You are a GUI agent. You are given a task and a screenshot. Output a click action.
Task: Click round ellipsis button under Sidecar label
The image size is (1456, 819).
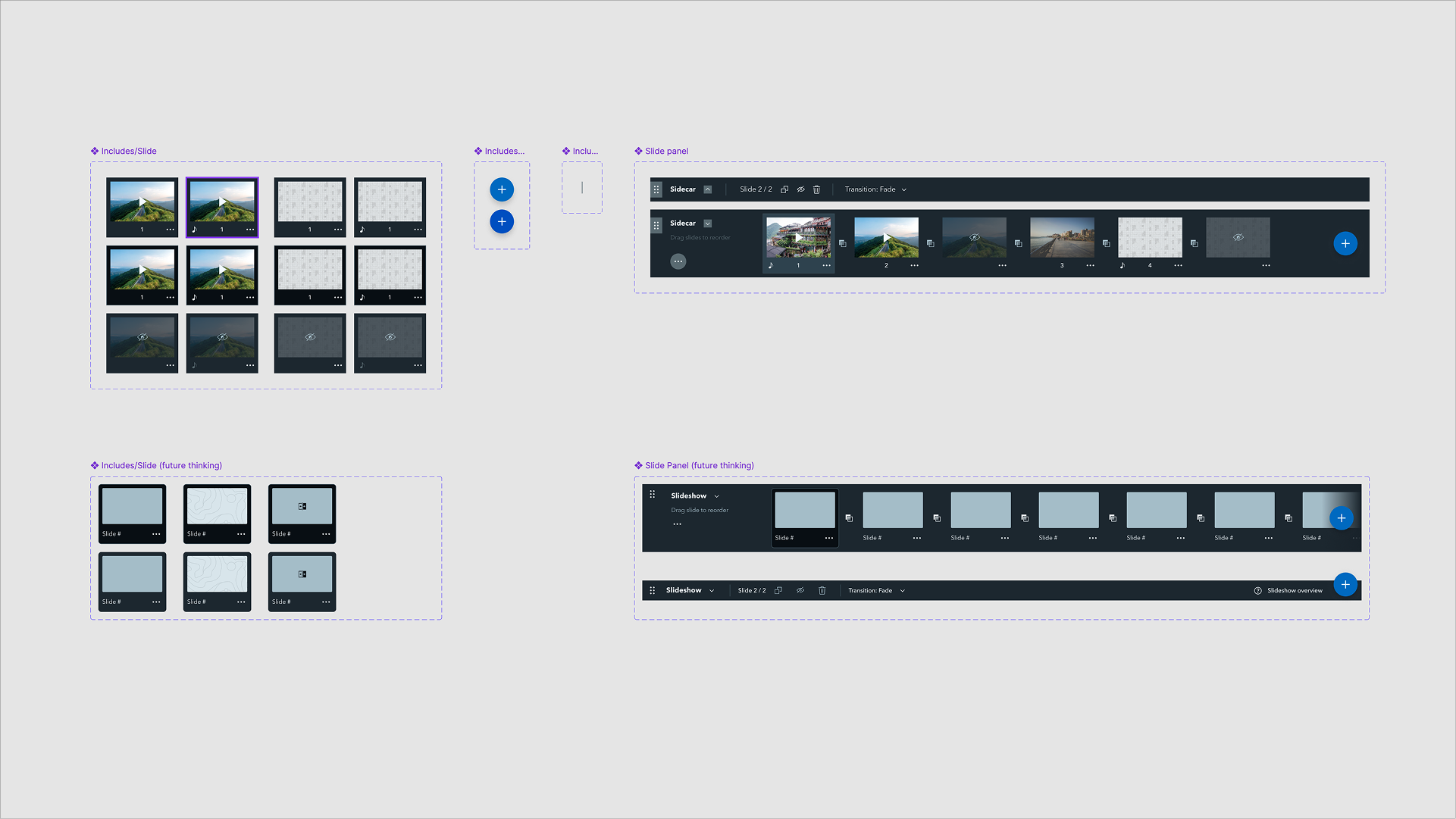678,261
